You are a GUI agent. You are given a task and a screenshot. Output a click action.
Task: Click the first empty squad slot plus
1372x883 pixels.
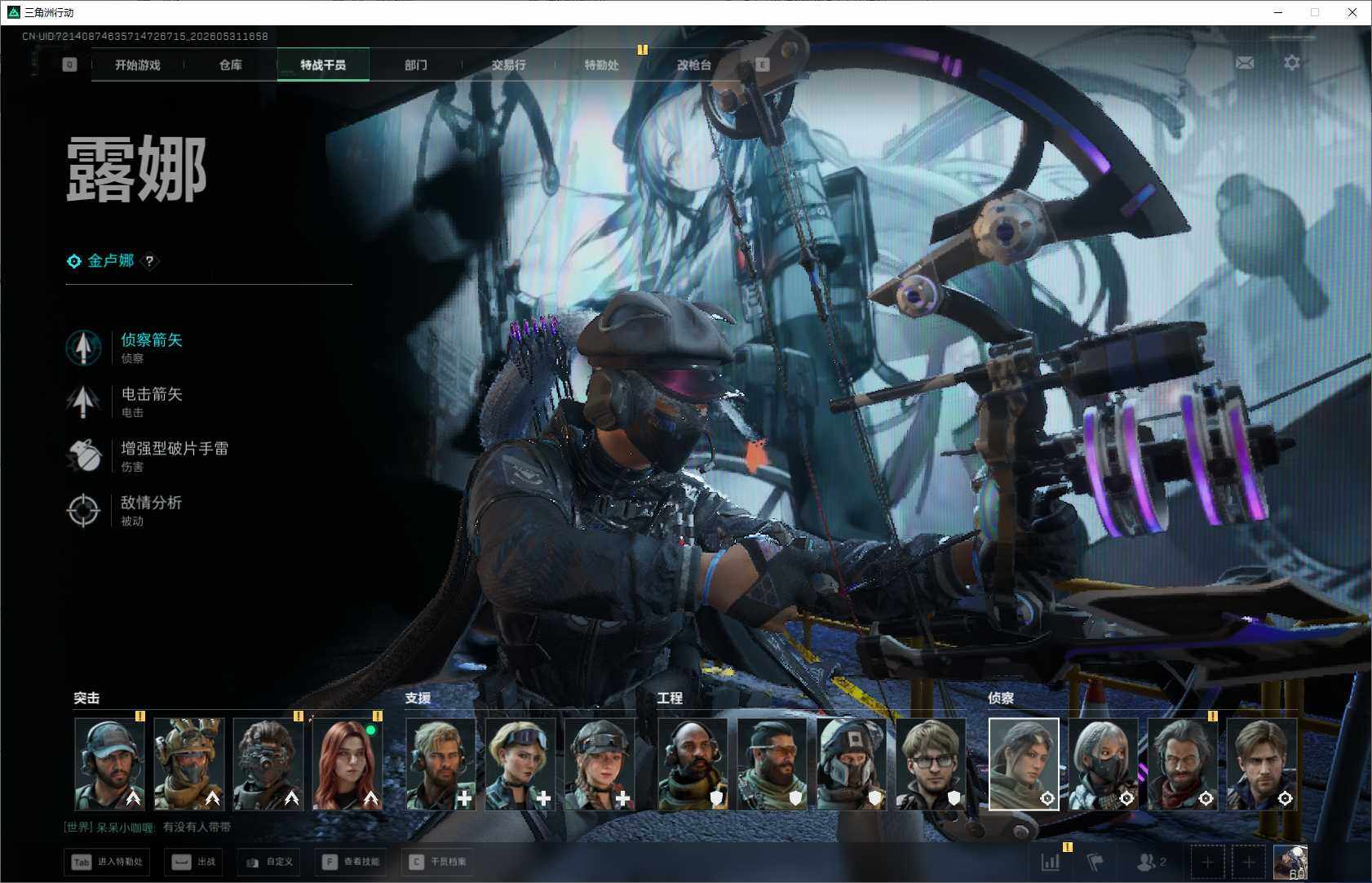[1207, 862]
